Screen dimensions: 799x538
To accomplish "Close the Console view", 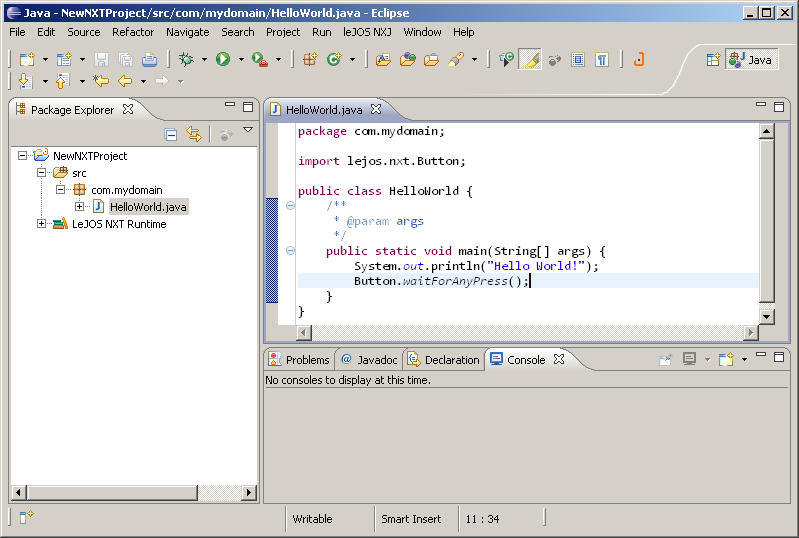I will click(559, 359).
